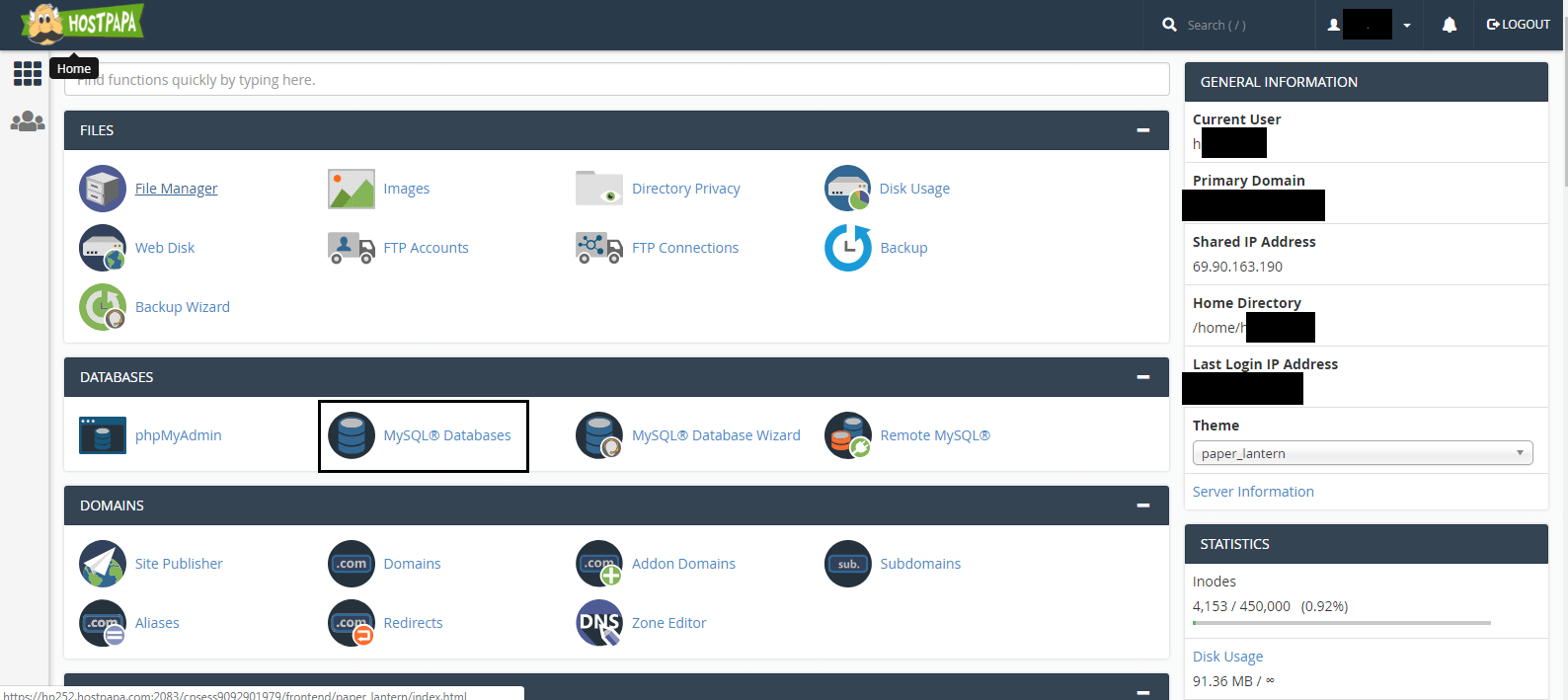Viewport: 1568px width, 700px height.
Task: Click the File Manager link
Action: (176, 189)
